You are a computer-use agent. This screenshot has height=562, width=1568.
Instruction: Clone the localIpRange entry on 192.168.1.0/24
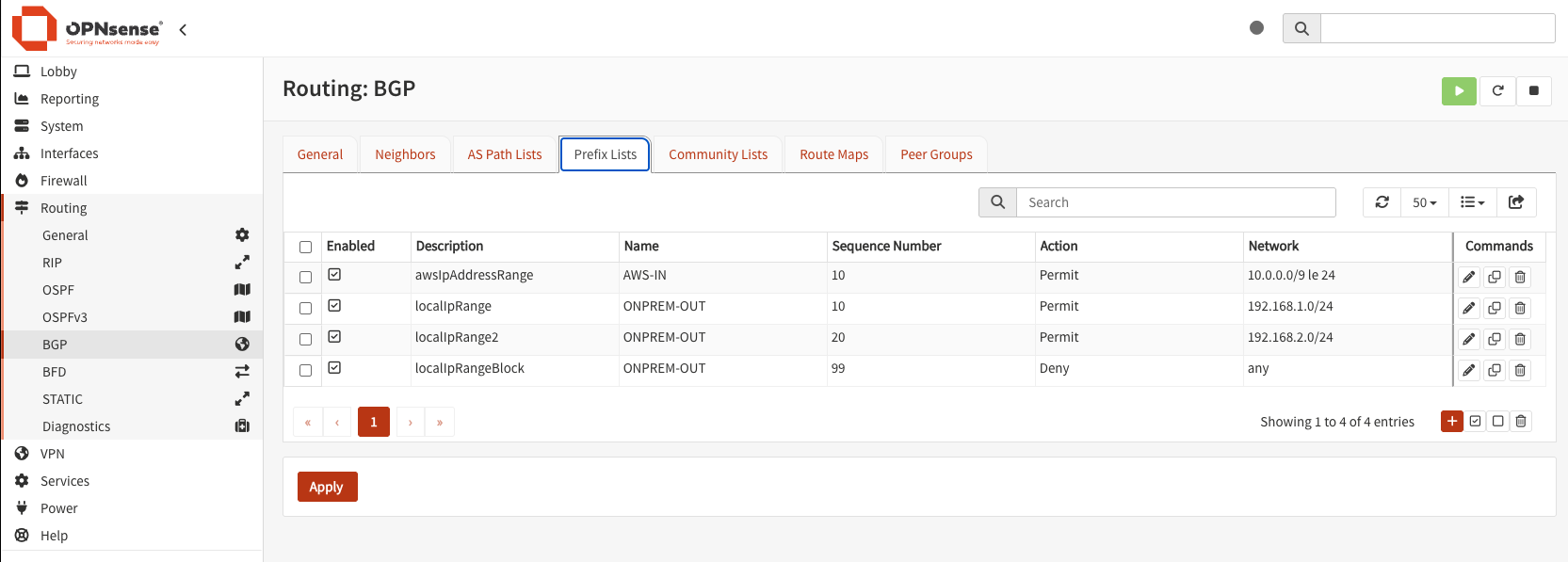[1495, 308]
